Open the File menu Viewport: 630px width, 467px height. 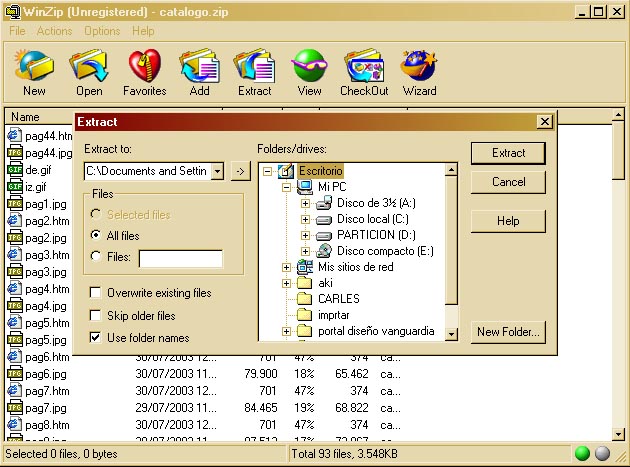pyautogui.click(x=17, y=31)
